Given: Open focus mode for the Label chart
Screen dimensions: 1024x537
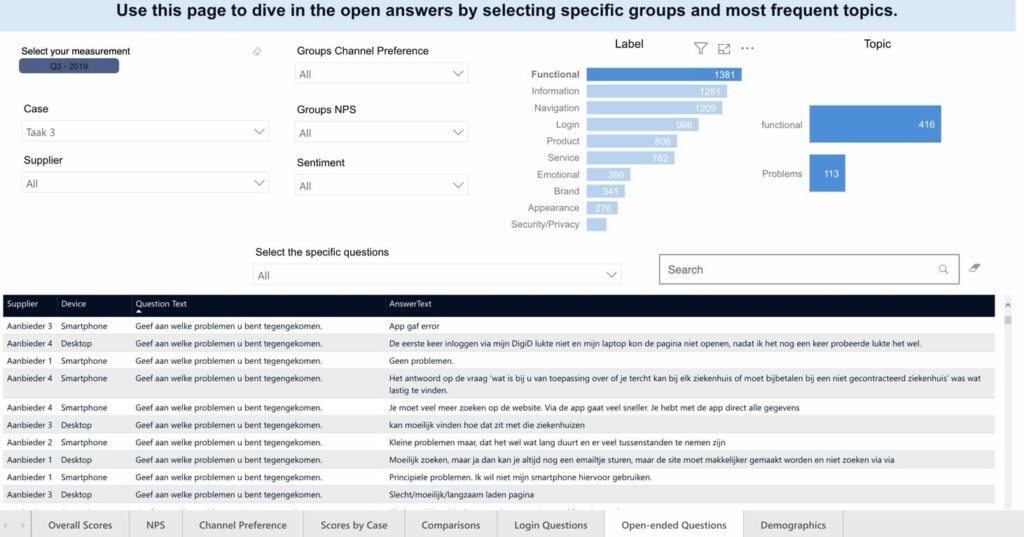Looking at the screenshot, I should pos(724,48).
